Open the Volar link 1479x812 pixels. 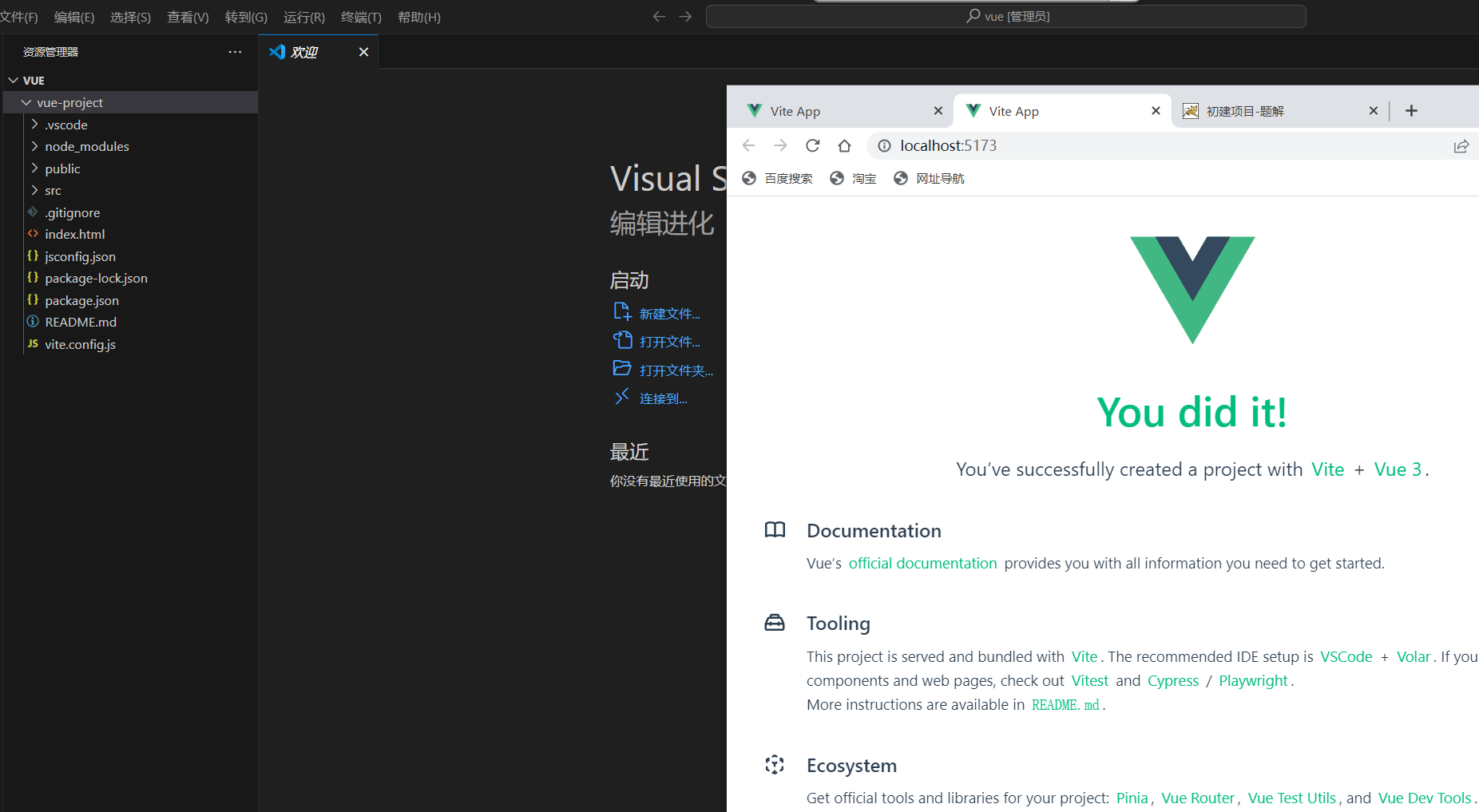(x=1413, y=656)
